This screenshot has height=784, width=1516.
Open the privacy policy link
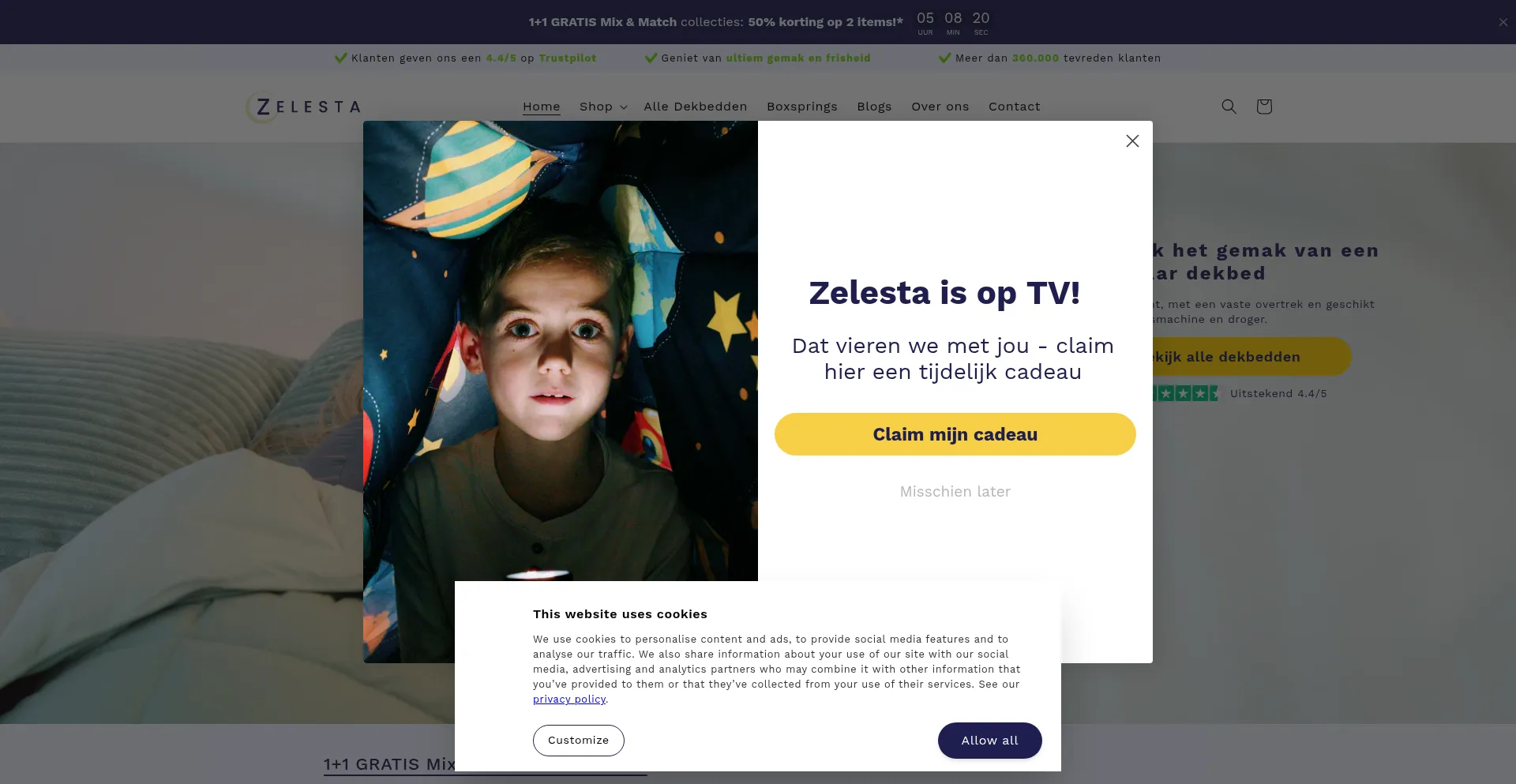569,700
